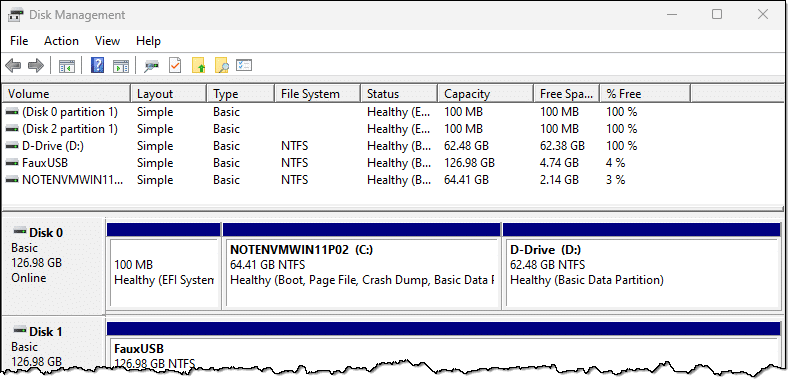
Task: Open the File menu
Action: pos(19,41)
